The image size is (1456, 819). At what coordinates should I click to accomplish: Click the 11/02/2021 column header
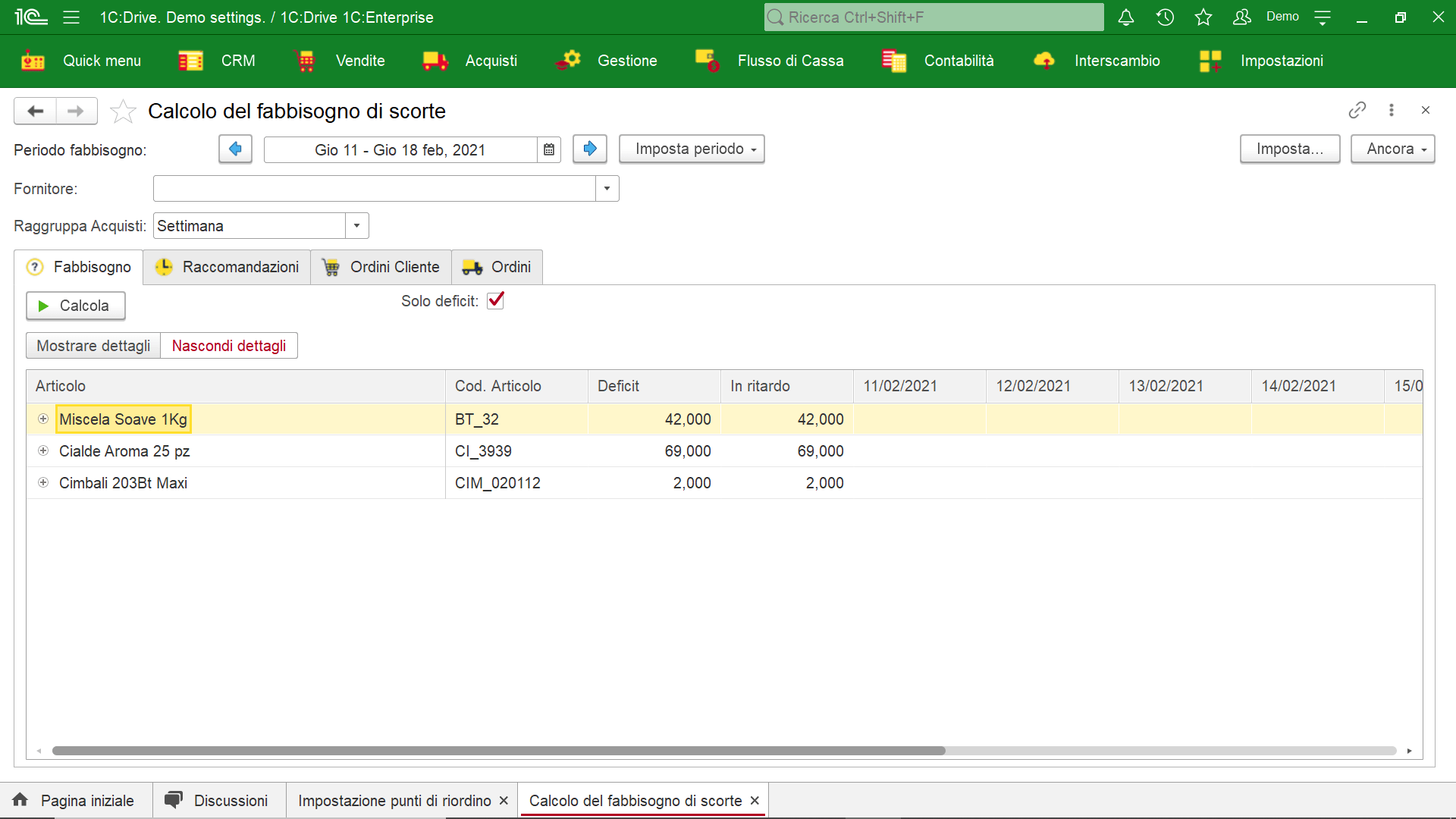[920, 386]
